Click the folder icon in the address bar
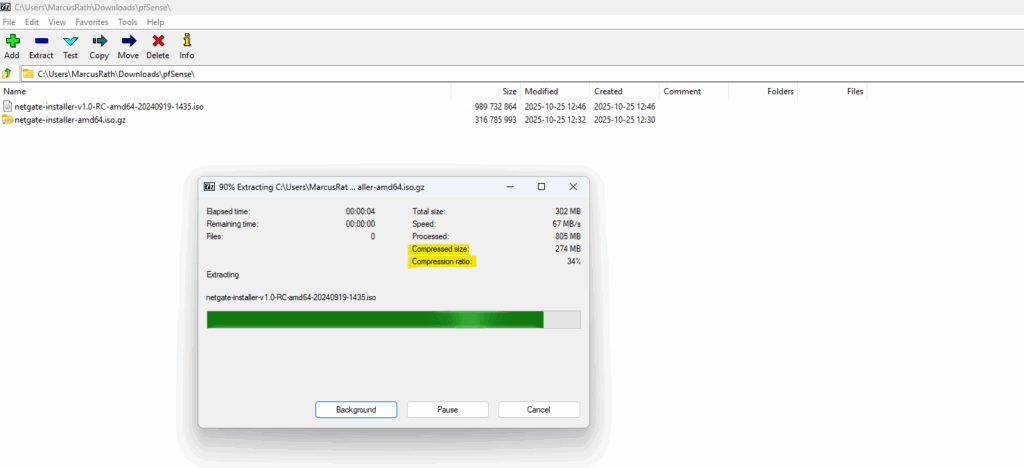The width and height of the screenshot is (1024, 468). 28,74
